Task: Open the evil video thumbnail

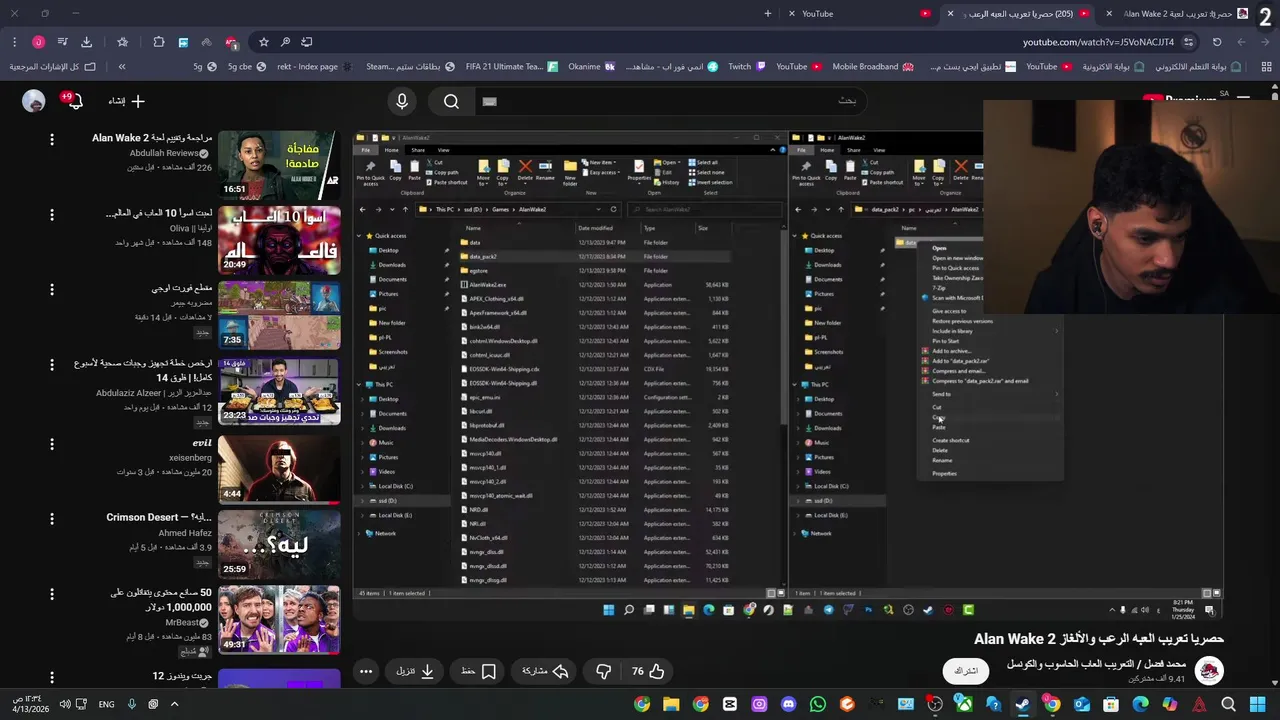Action: [279, 468]
